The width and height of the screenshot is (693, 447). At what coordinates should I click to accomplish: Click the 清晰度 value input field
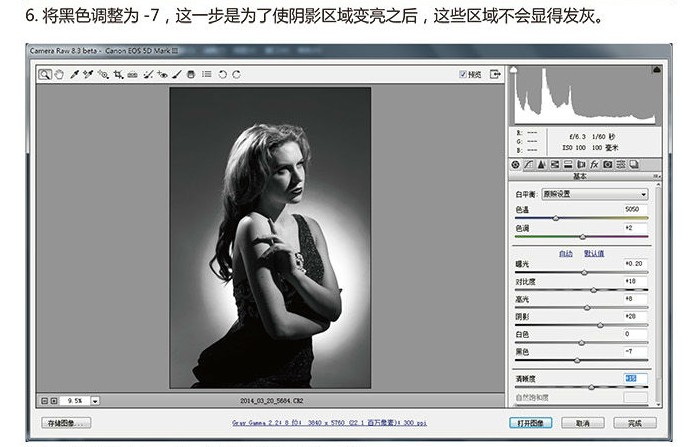pyautogui.click(x=636, y=378)
